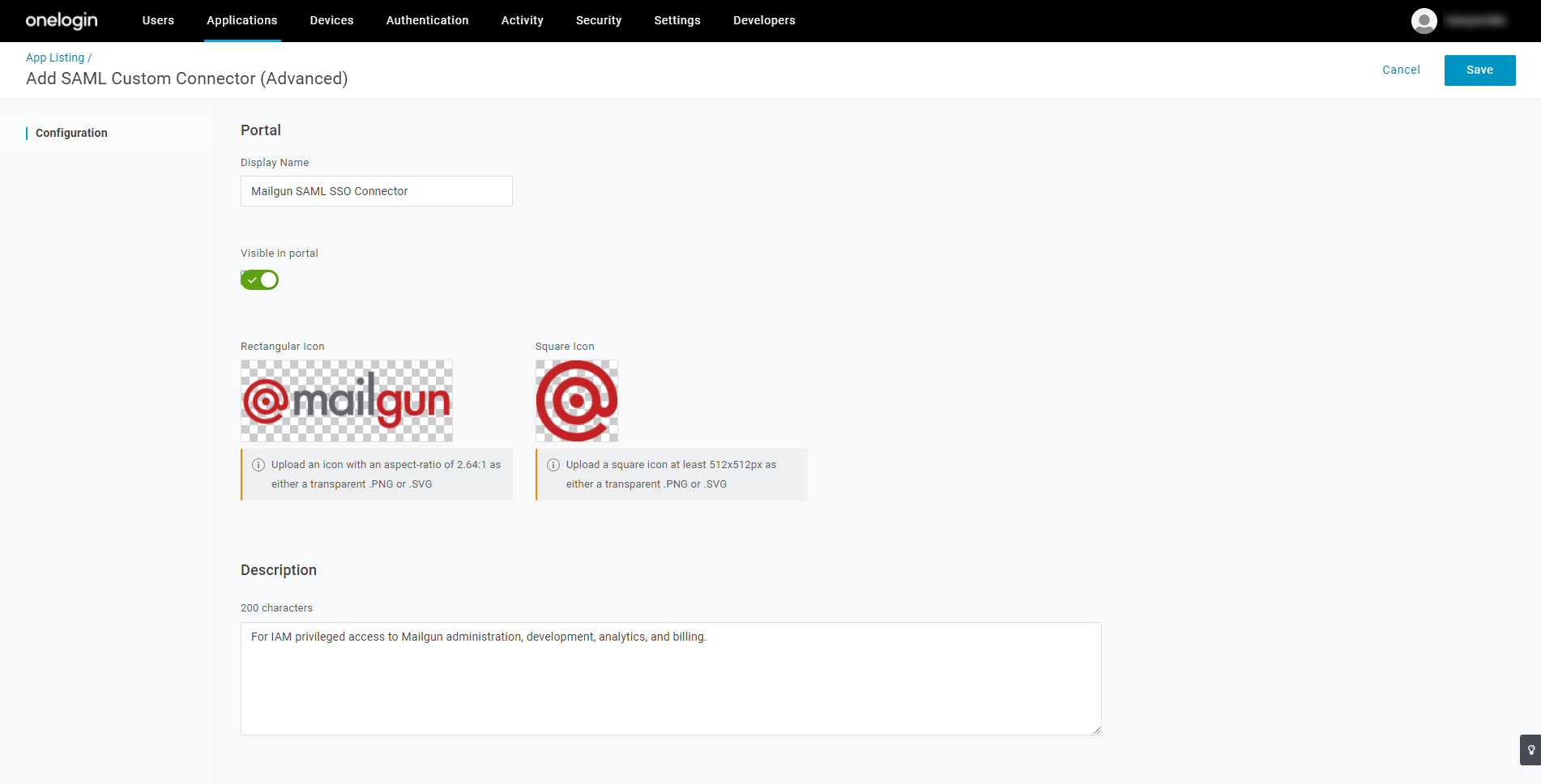Click the "Rectangular Icon" label
This screenshot has height=784, width=1541.
(x=283, y=347)
